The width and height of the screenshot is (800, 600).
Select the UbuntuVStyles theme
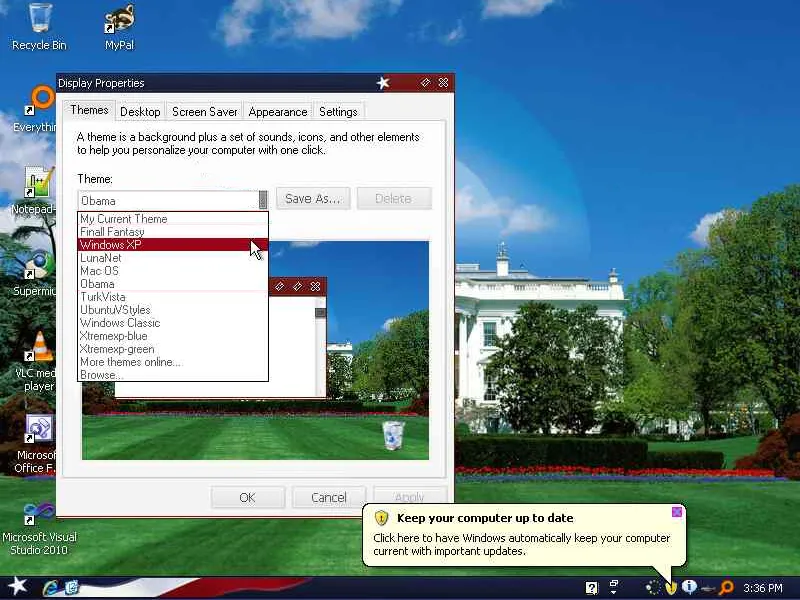click(x=173, y=310)
